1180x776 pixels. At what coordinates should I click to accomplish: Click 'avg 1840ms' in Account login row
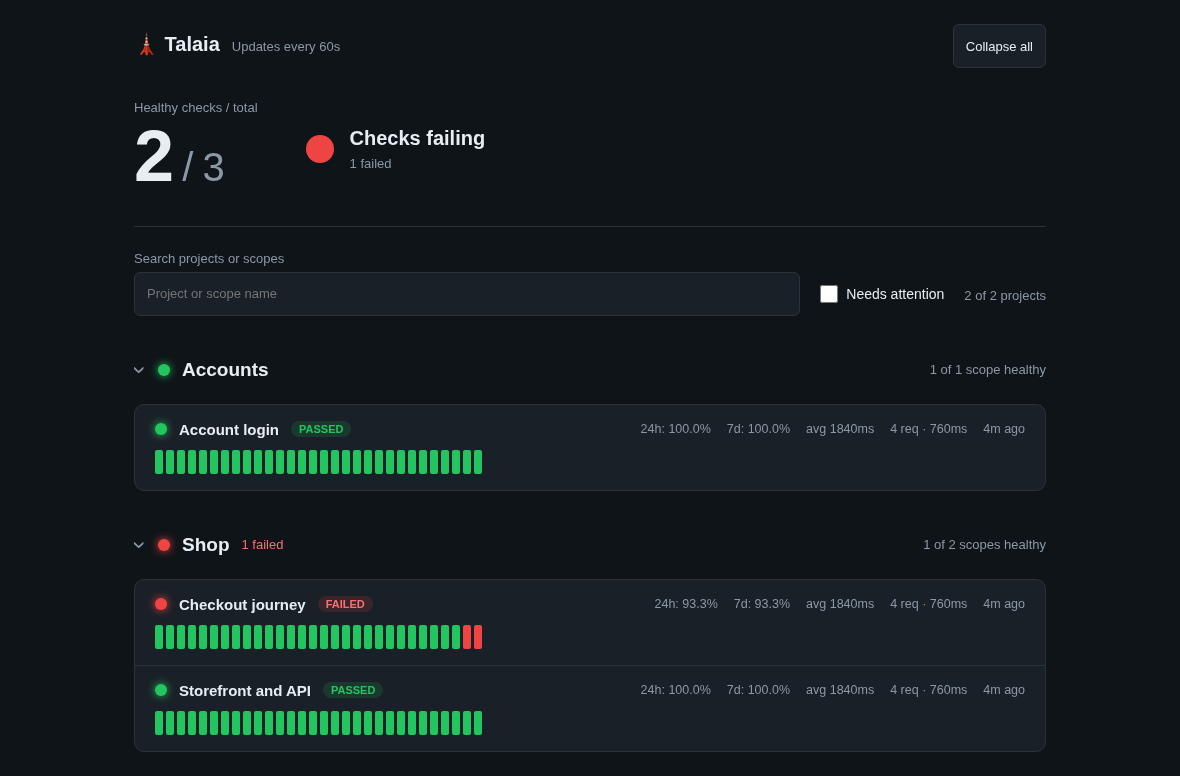tap(840, 429)
